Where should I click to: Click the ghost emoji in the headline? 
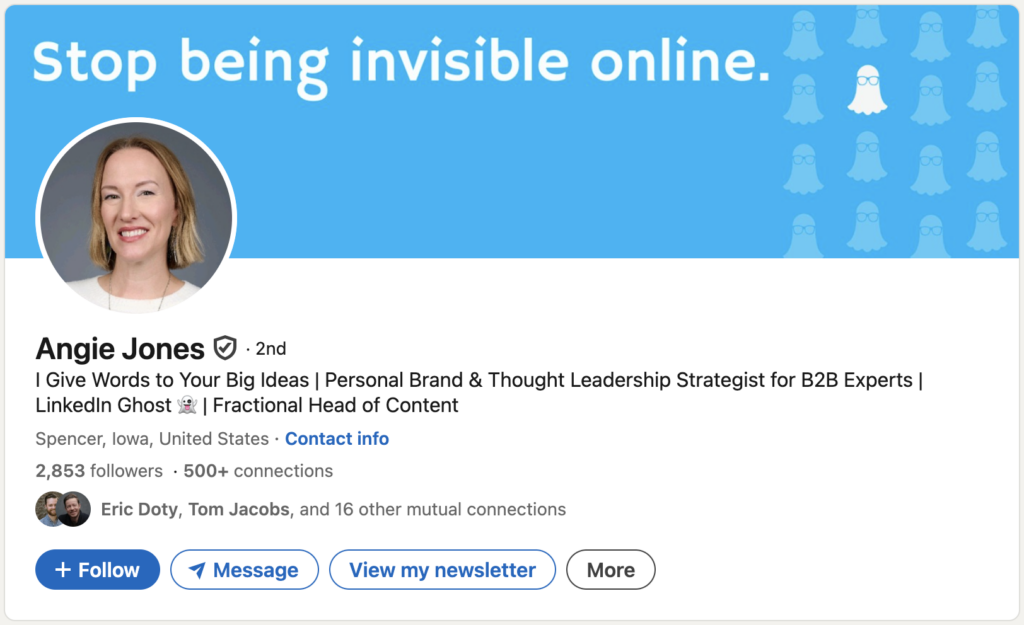coord(187,406)
